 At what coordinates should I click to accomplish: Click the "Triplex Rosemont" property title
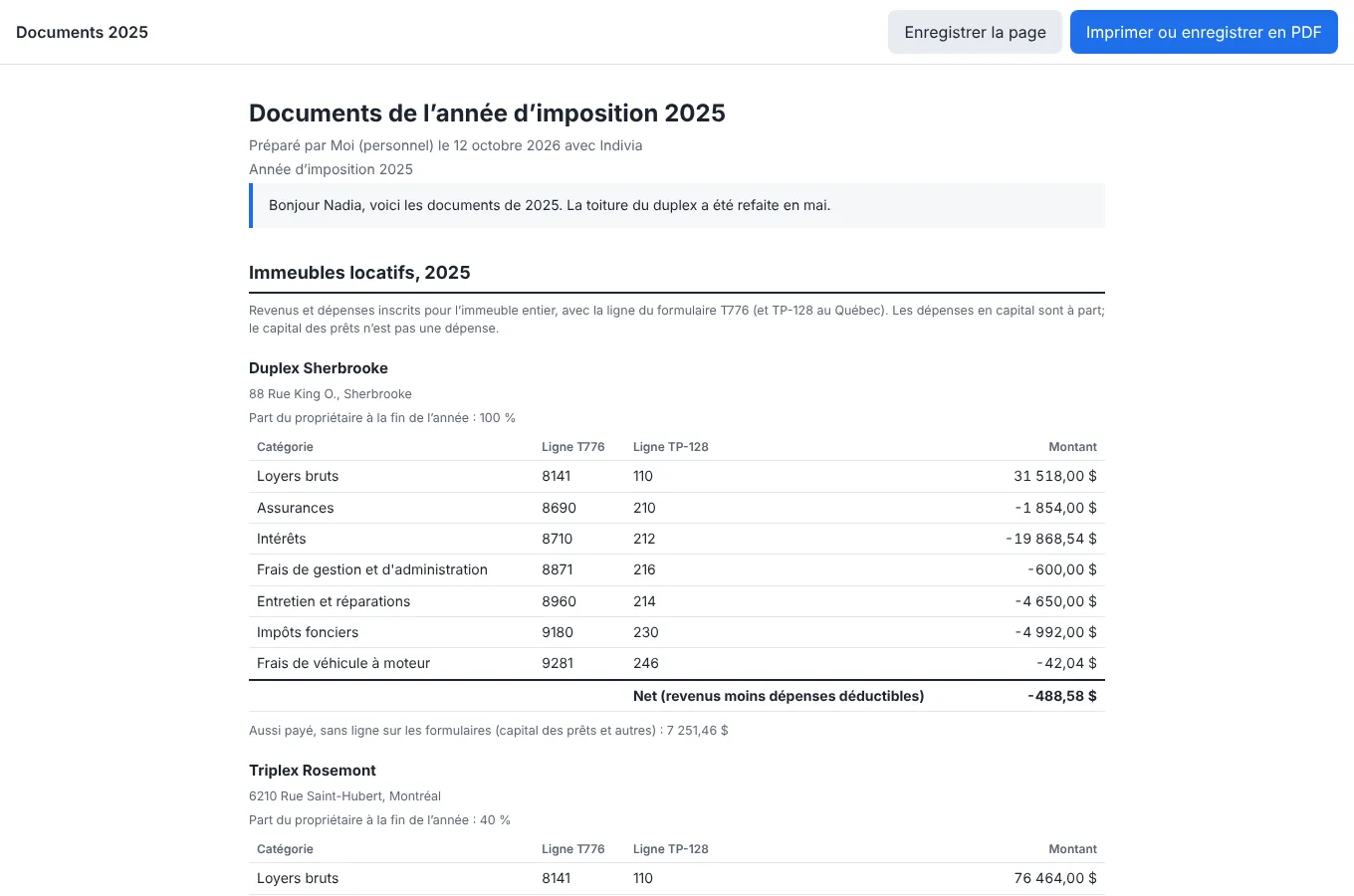click(x=313, y=771)
